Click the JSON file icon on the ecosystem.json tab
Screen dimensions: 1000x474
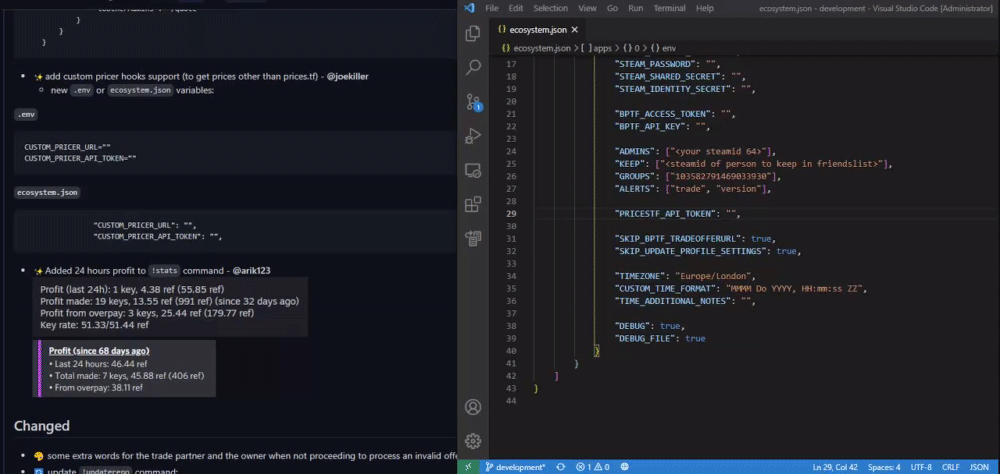(x=502, y=29)
